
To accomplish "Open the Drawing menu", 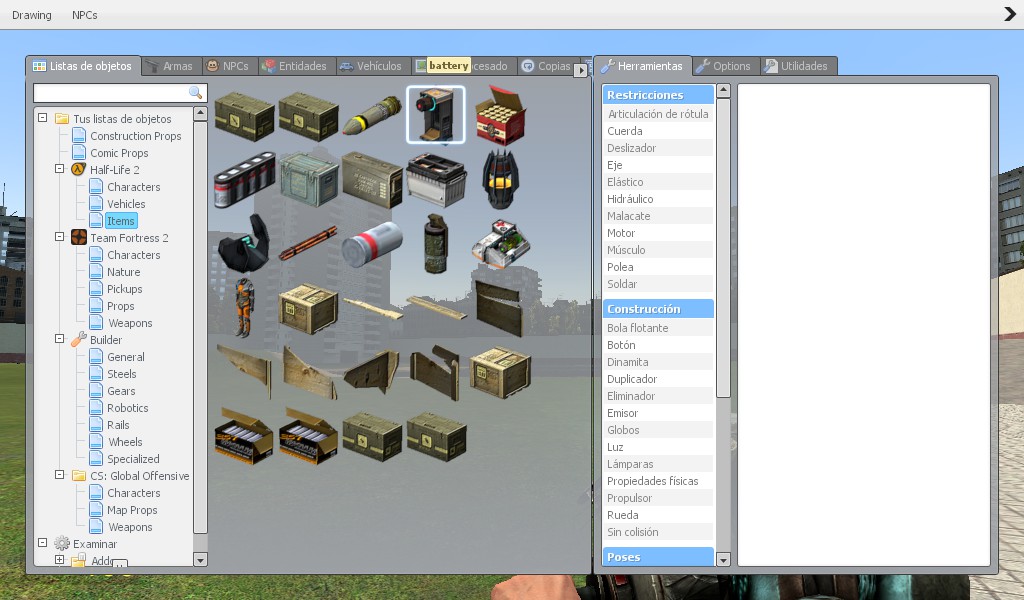I will coord(31,15).
